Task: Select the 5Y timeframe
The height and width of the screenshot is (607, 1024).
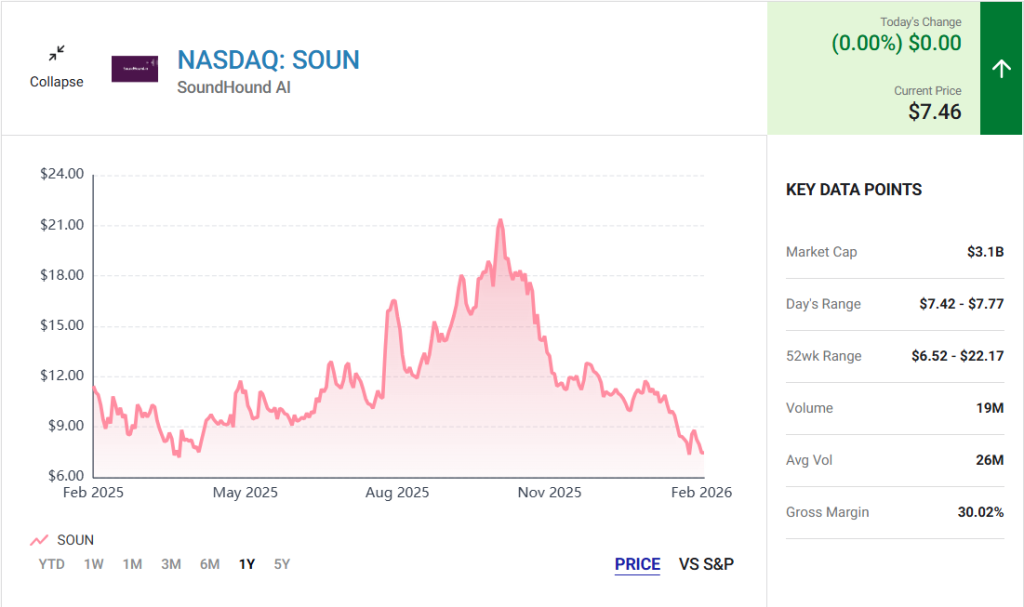Action: pyautogui.click(x=281, y=564)
